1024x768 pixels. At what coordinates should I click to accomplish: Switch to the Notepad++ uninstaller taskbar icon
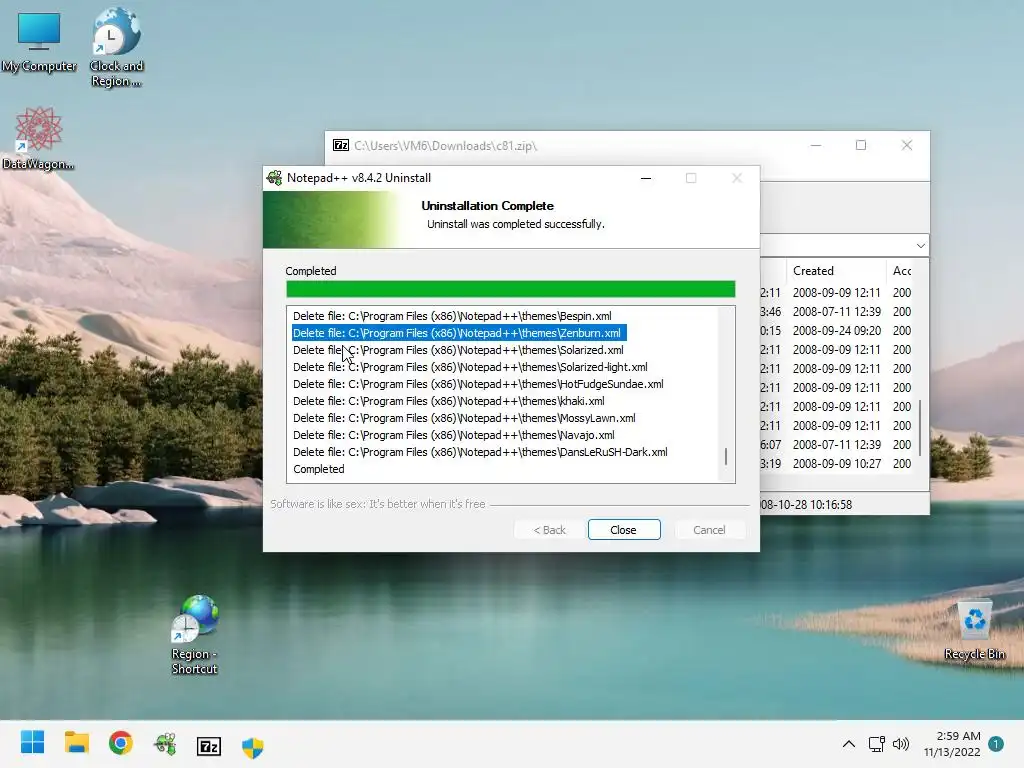tap(165, 744)
